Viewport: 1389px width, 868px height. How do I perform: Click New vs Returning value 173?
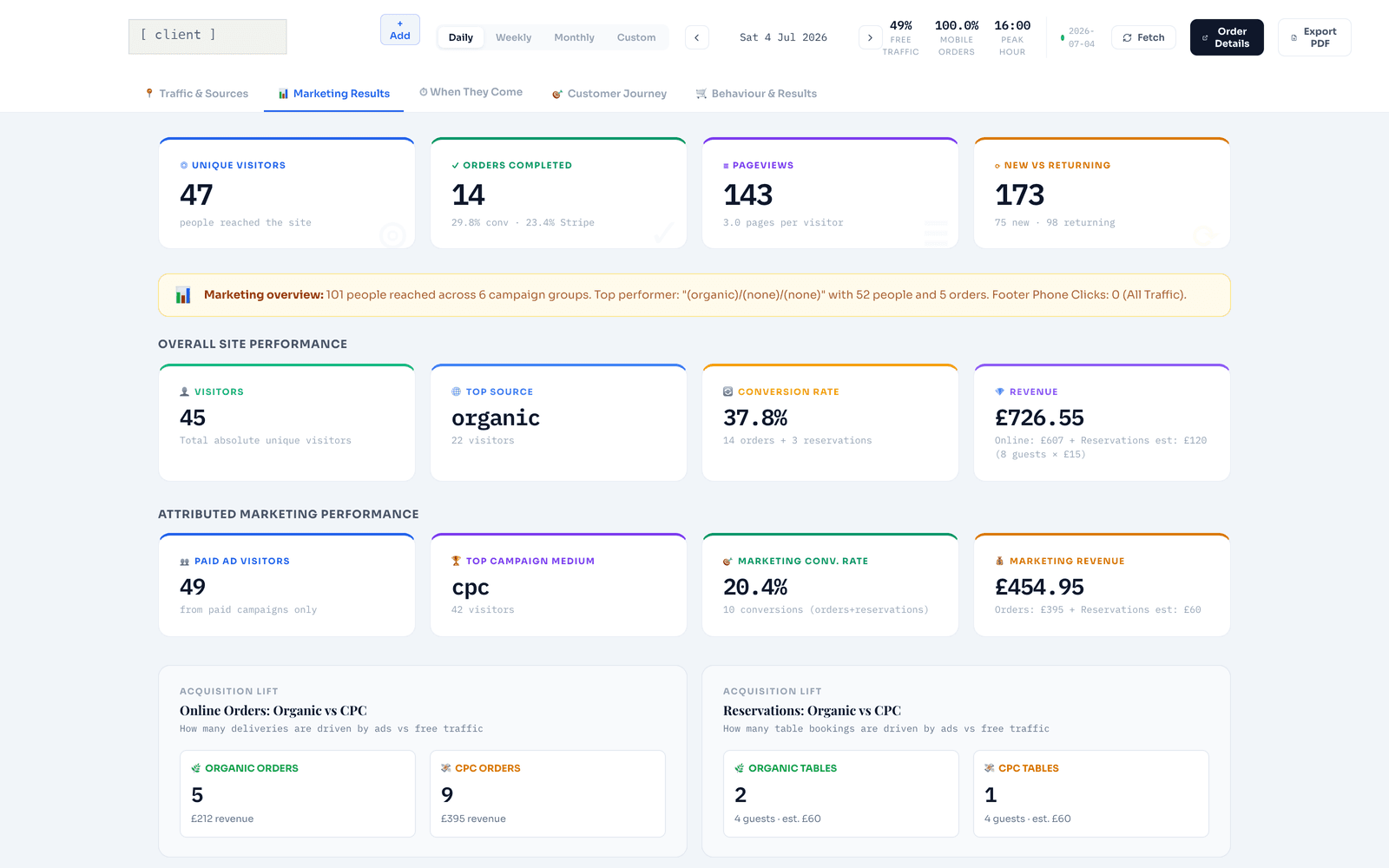(1019, 194)
